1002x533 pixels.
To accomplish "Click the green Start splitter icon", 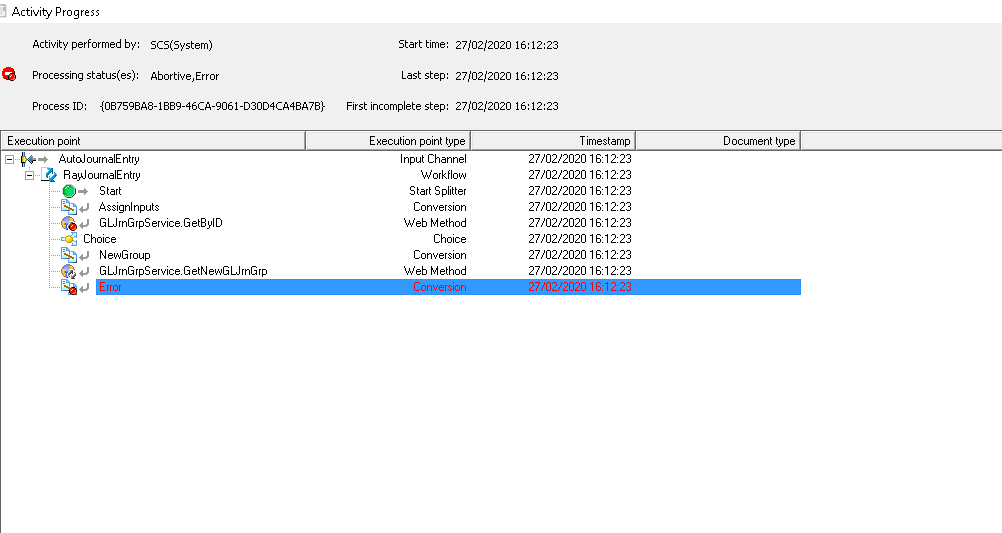I will pyautogui.click(x=69, y=191).
